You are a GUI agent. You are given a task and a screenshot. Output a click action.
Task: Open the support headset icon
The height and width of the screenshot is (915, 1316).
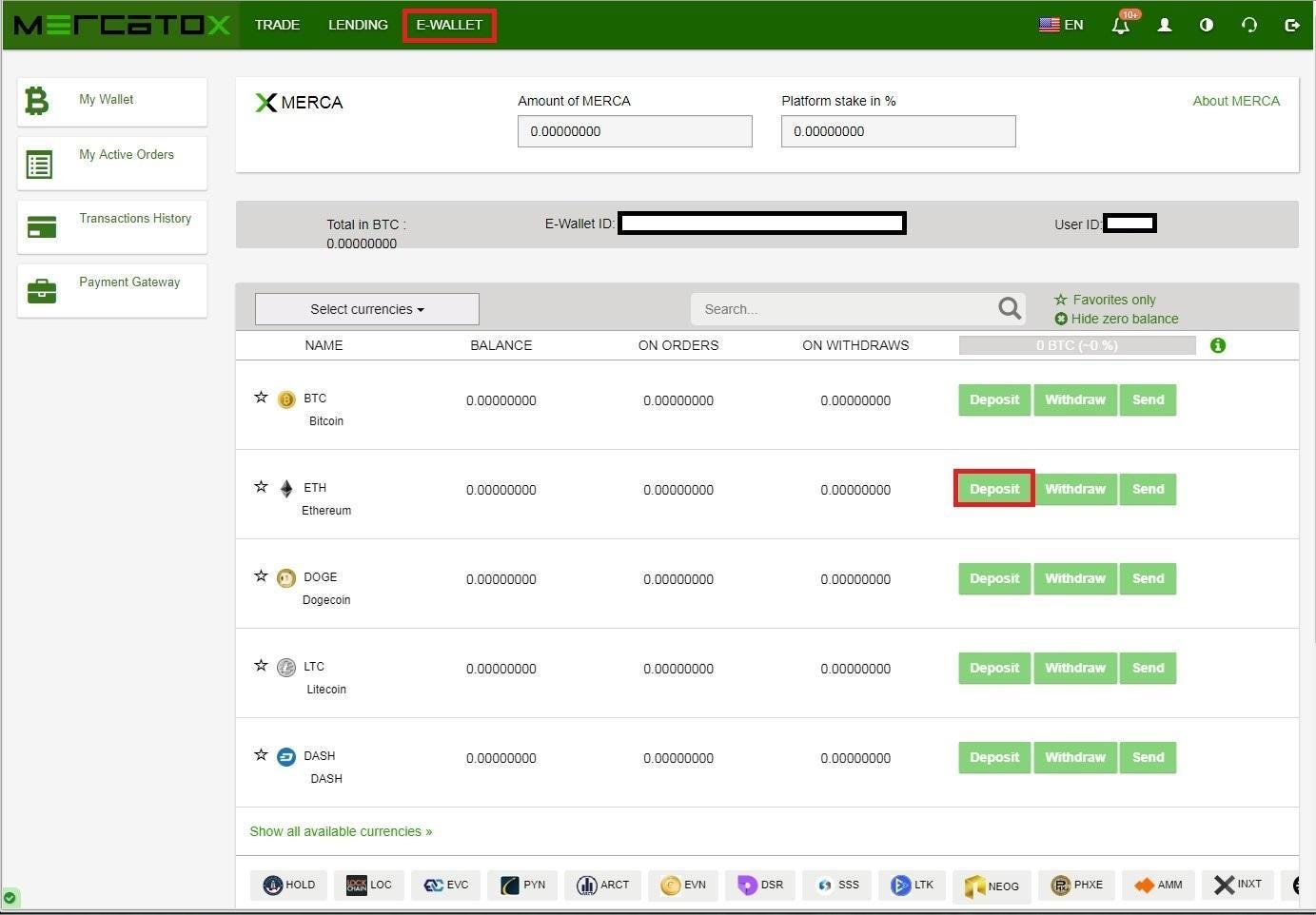point(1249,25)
